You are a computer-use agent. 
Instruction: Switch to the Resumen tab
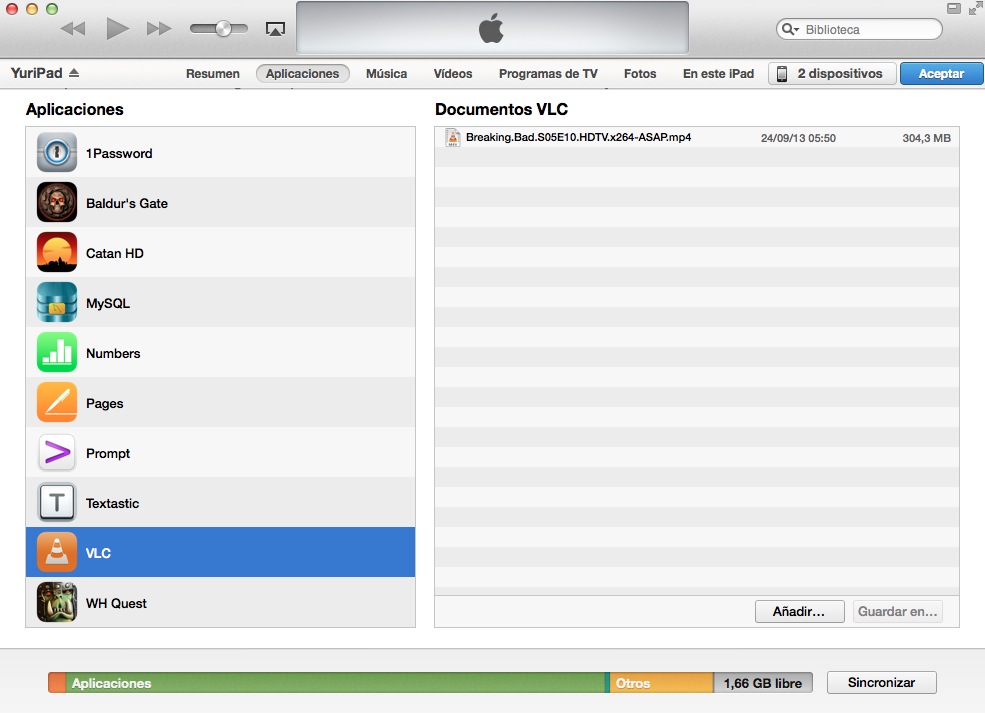(x=212, y=73)
